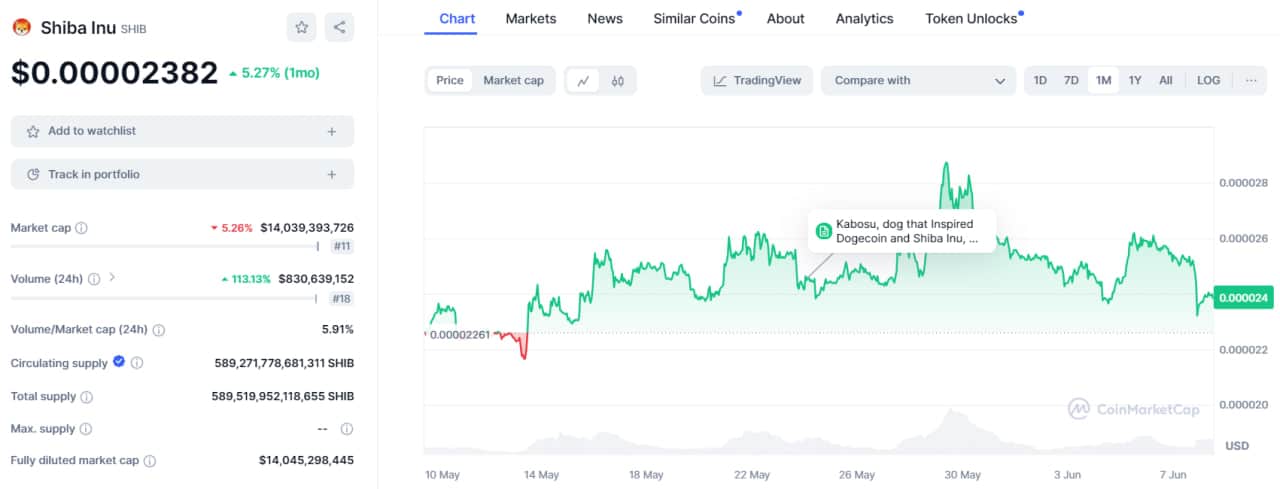Click the news document icon on the chart
Screen dimensions: 1280x489
[x=824, y=231]
